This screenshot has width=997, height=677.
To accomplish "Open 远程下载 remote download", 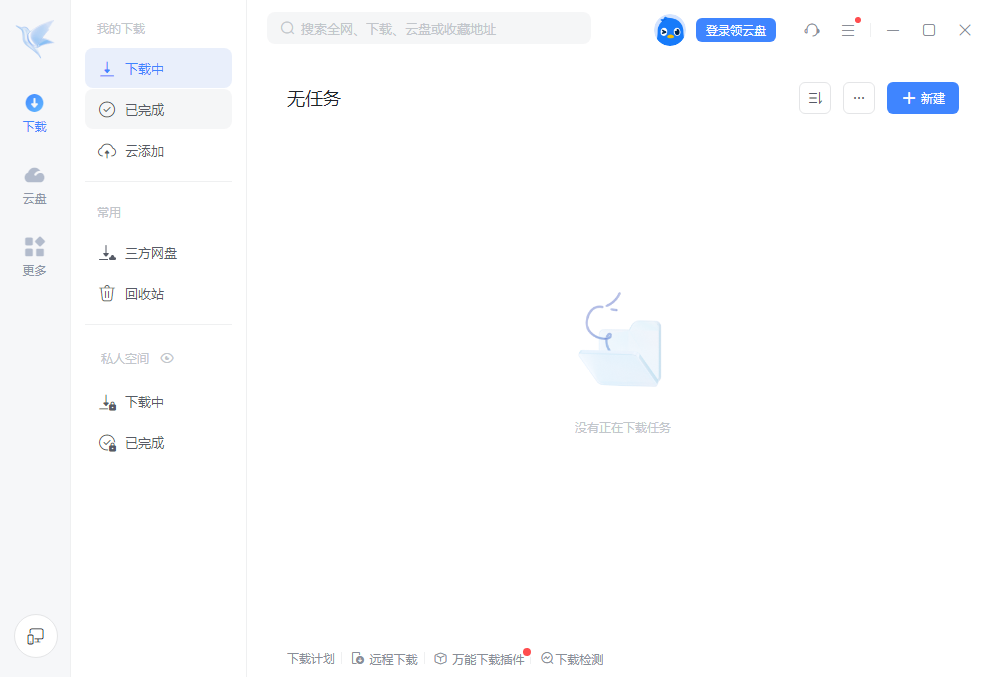I will pos(385,659).
